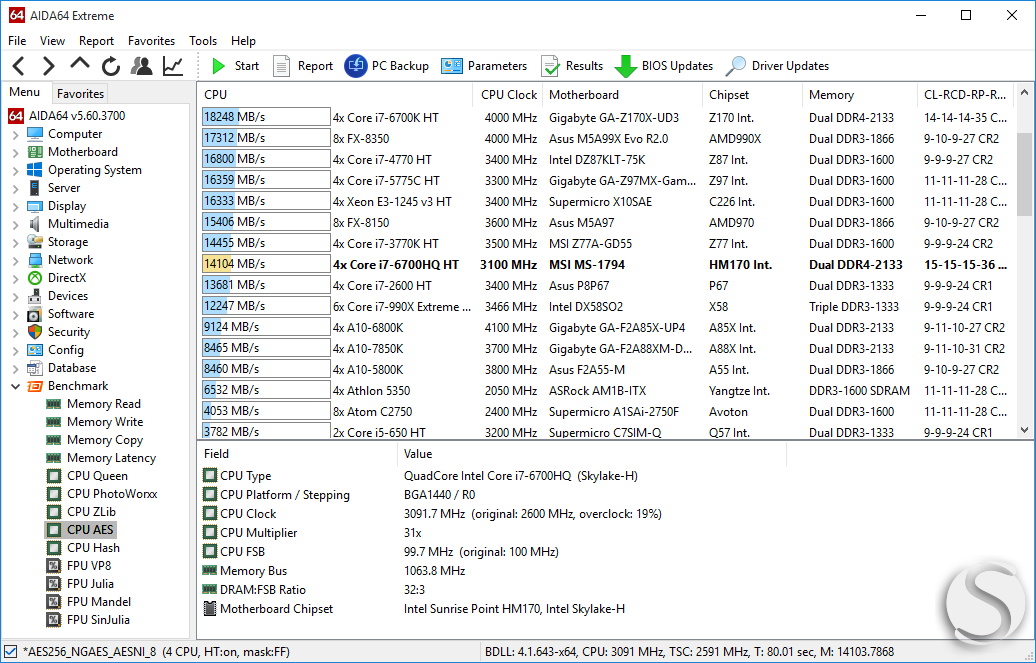1036x663 pixels.
Task: Switch to the Favorites sidebar tab
Action: [80, 94]
